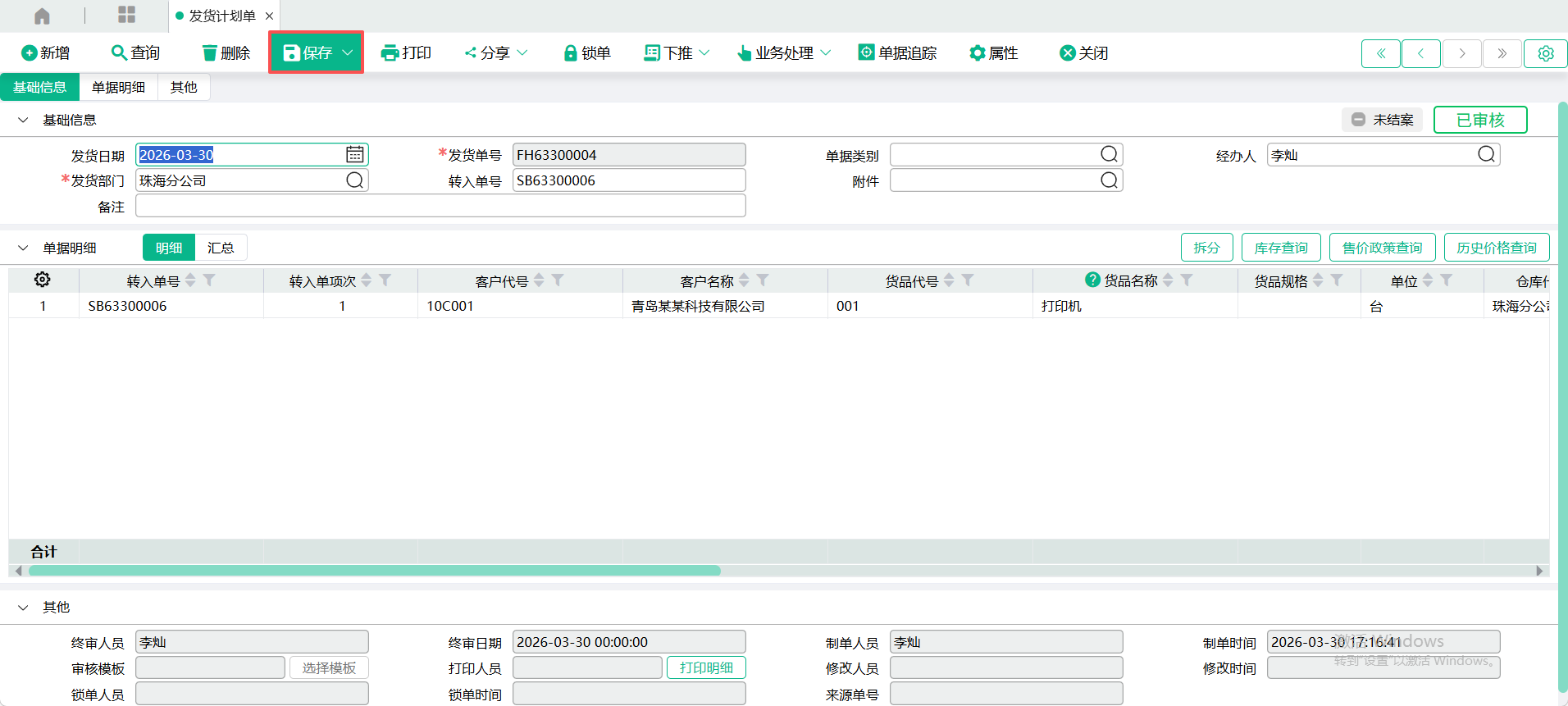
Task: Toggle 明细 detail view
Action: (x=169, y=248)
